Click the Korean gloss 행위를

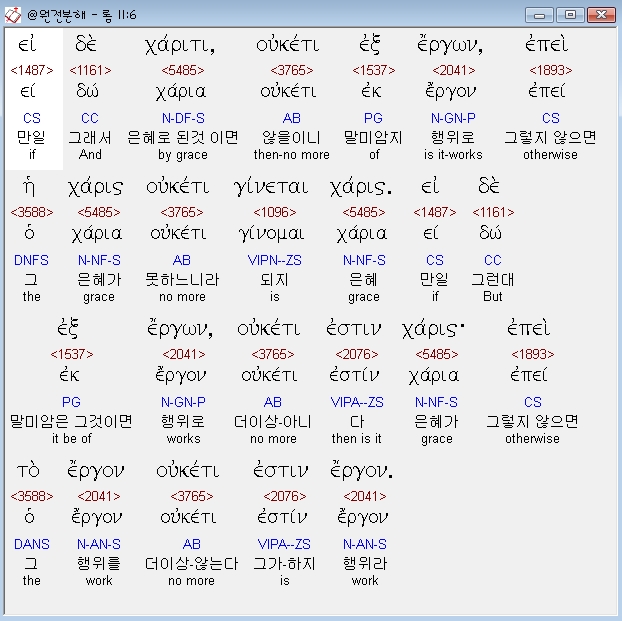tap(99, 563)
